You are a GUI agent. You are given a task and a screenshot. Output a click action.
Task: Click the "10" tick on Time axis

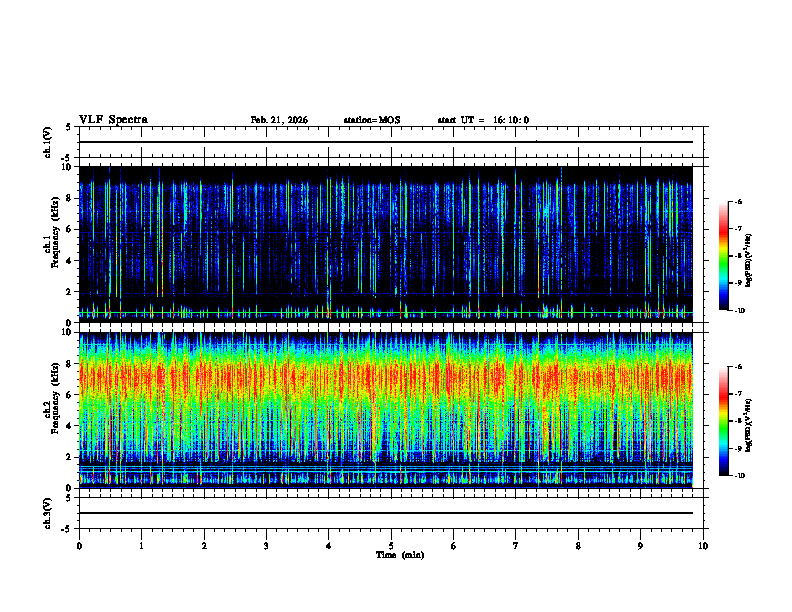click(703, 546)
